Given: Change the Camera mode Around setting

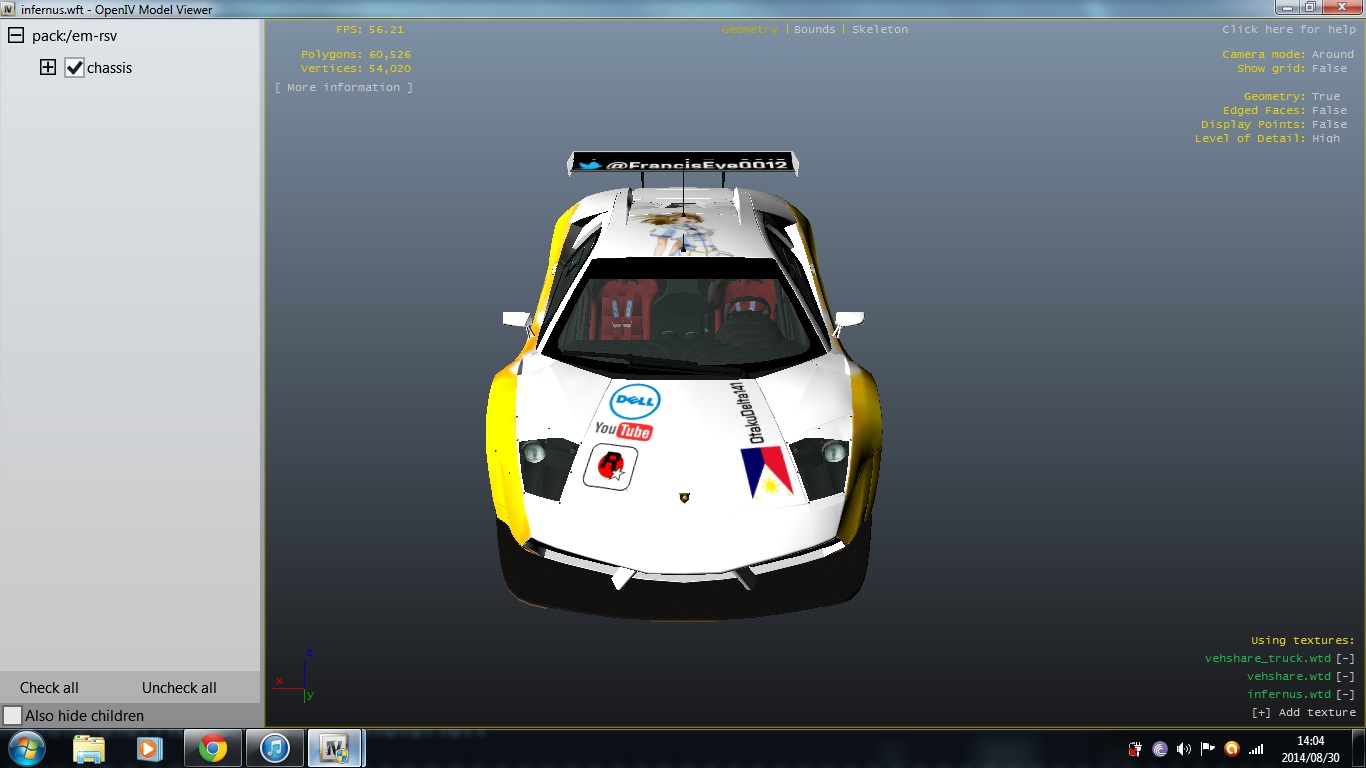Looking at the screenshot, I should pyautogui.click(x=1333, y=54).
